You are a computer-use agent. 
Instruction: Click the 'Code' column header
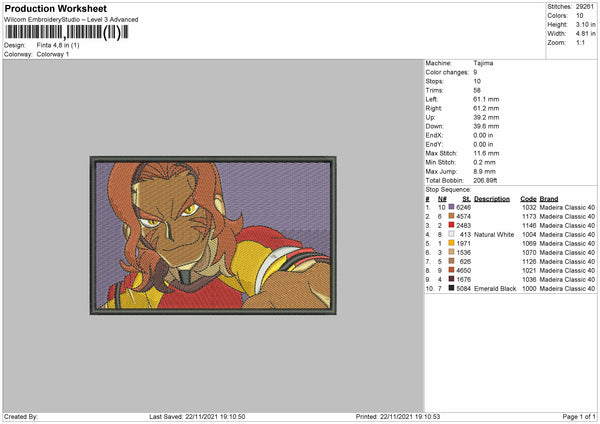[x=528, y=199]
